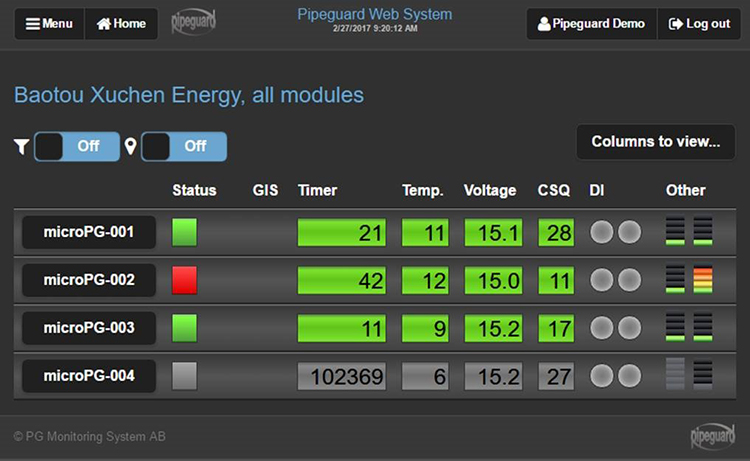Viewport: 750px width, 461px height.
Task: Click the Timer column header
Action: point(318,190)
